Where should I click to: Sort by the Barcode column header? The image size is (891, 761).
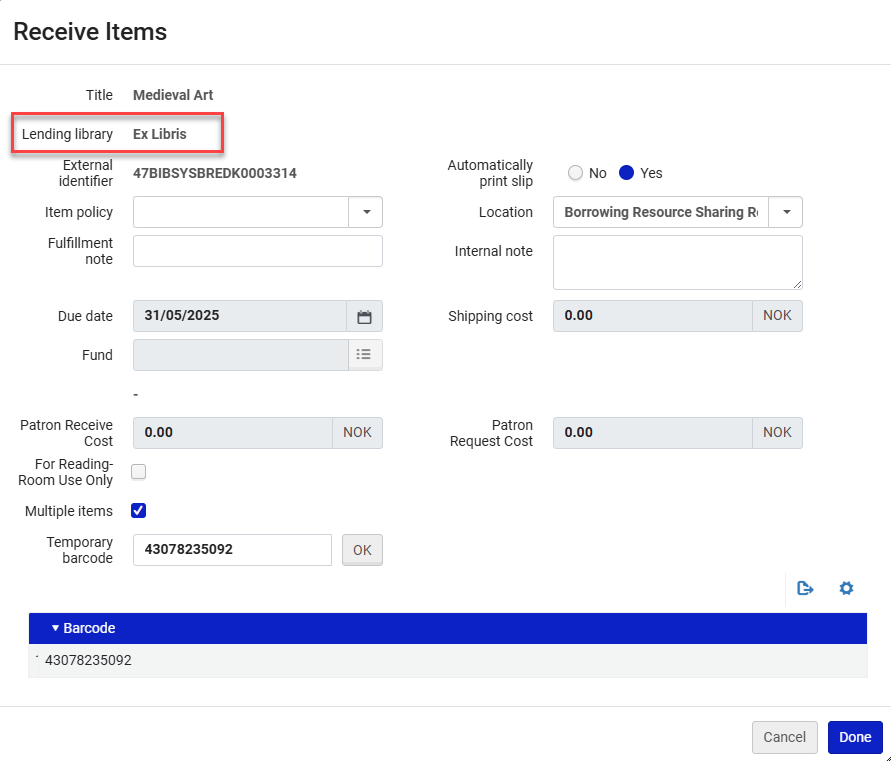89,628
